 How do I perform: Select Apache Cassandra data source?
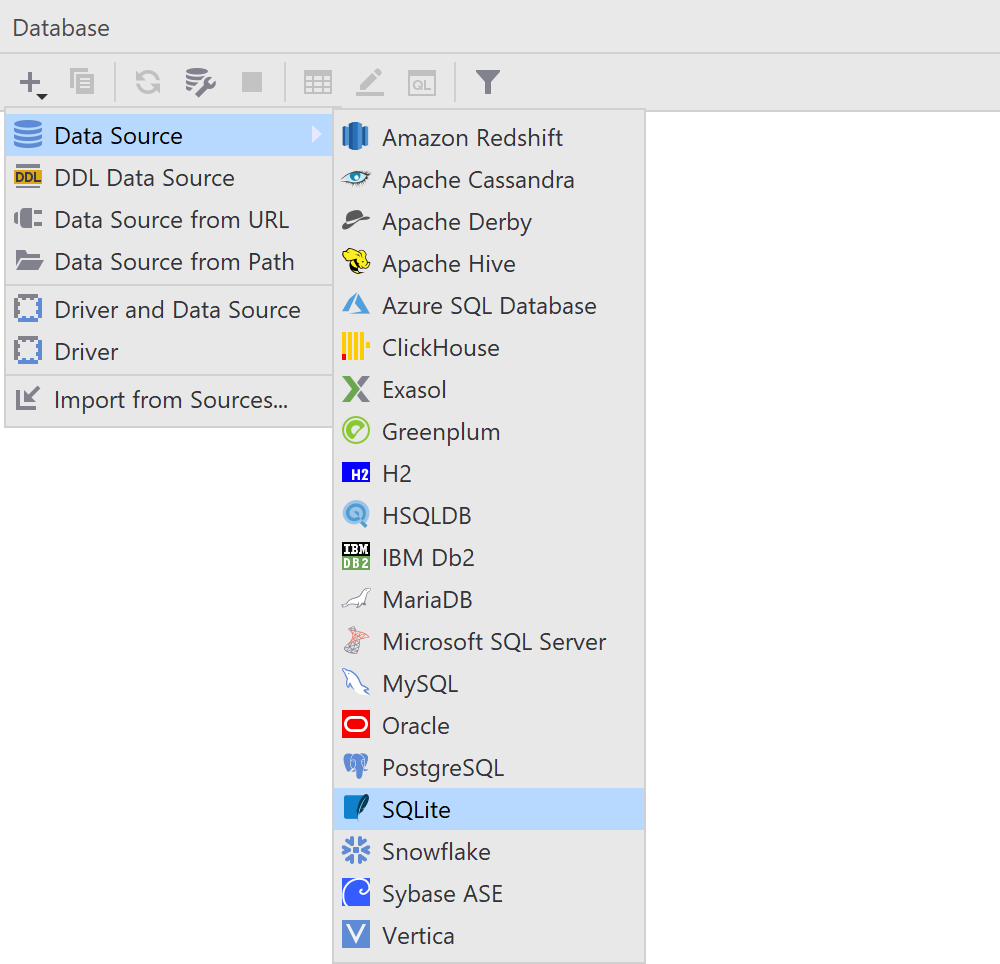click(x=489, y=179)
